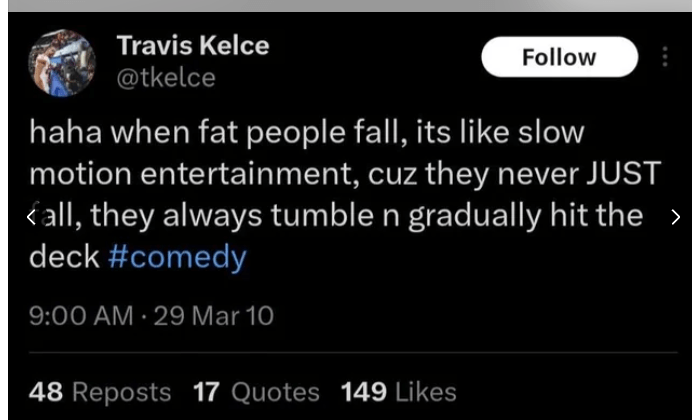Click the 9:00 AM time stamp
The height and width of the screenshot is (420, 692).
pyautogui.click(x=82, y=316)
